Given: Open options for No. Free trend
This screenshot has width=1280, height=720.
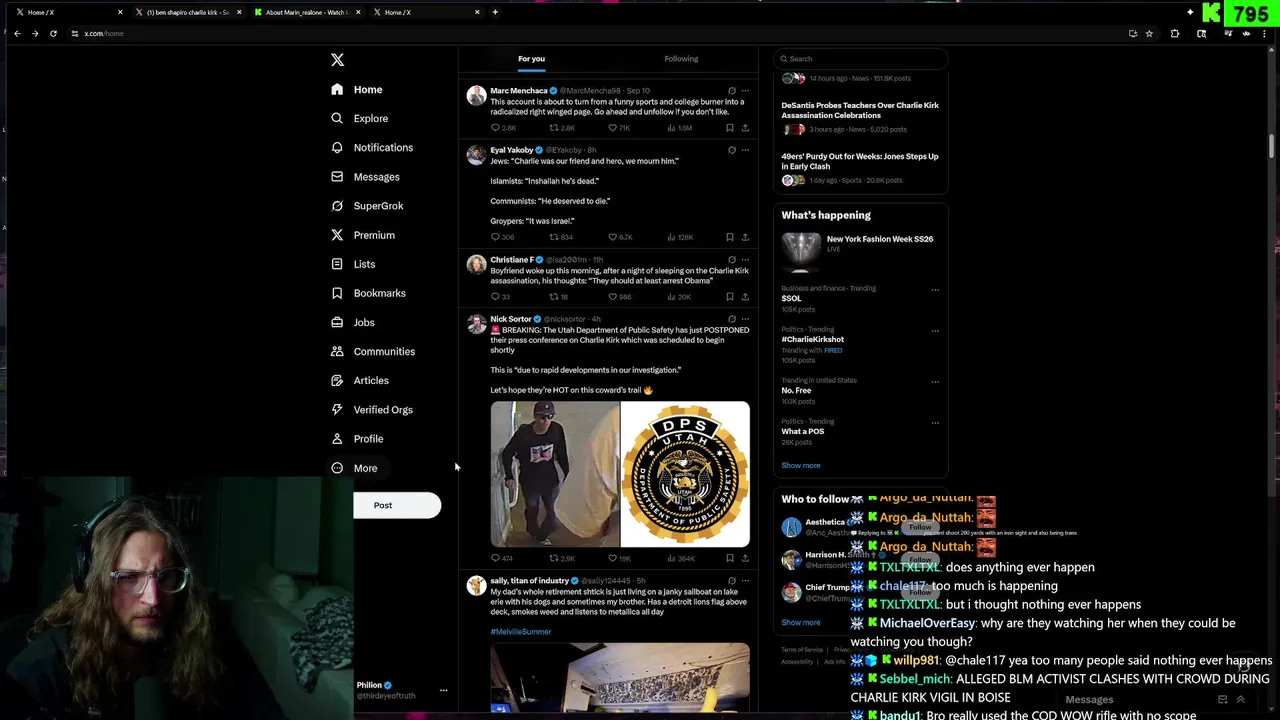Looking at the screenshot, I should 935,382.
